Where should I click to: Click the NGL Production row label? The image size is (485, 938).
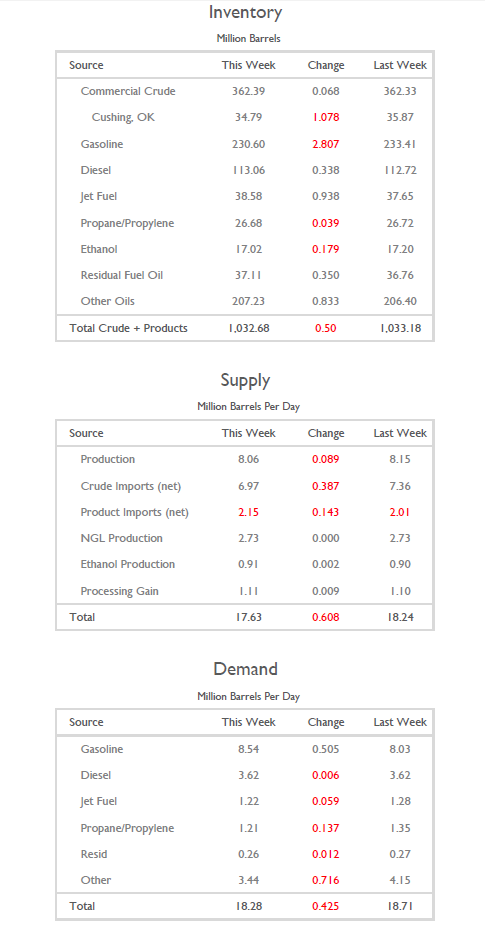click(121, 538)
